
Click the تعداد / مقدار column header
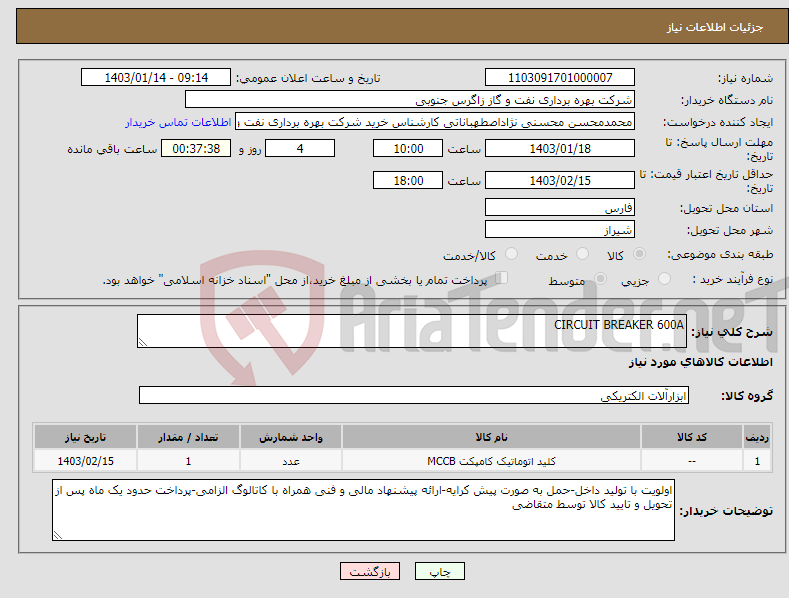tap(188, 437)
